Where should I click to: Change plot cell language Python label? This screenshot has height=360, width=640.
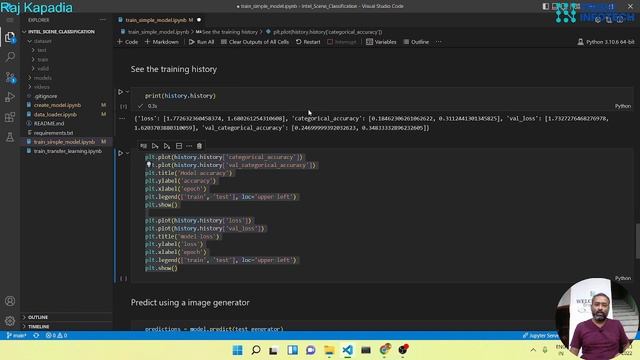(622, 278)
